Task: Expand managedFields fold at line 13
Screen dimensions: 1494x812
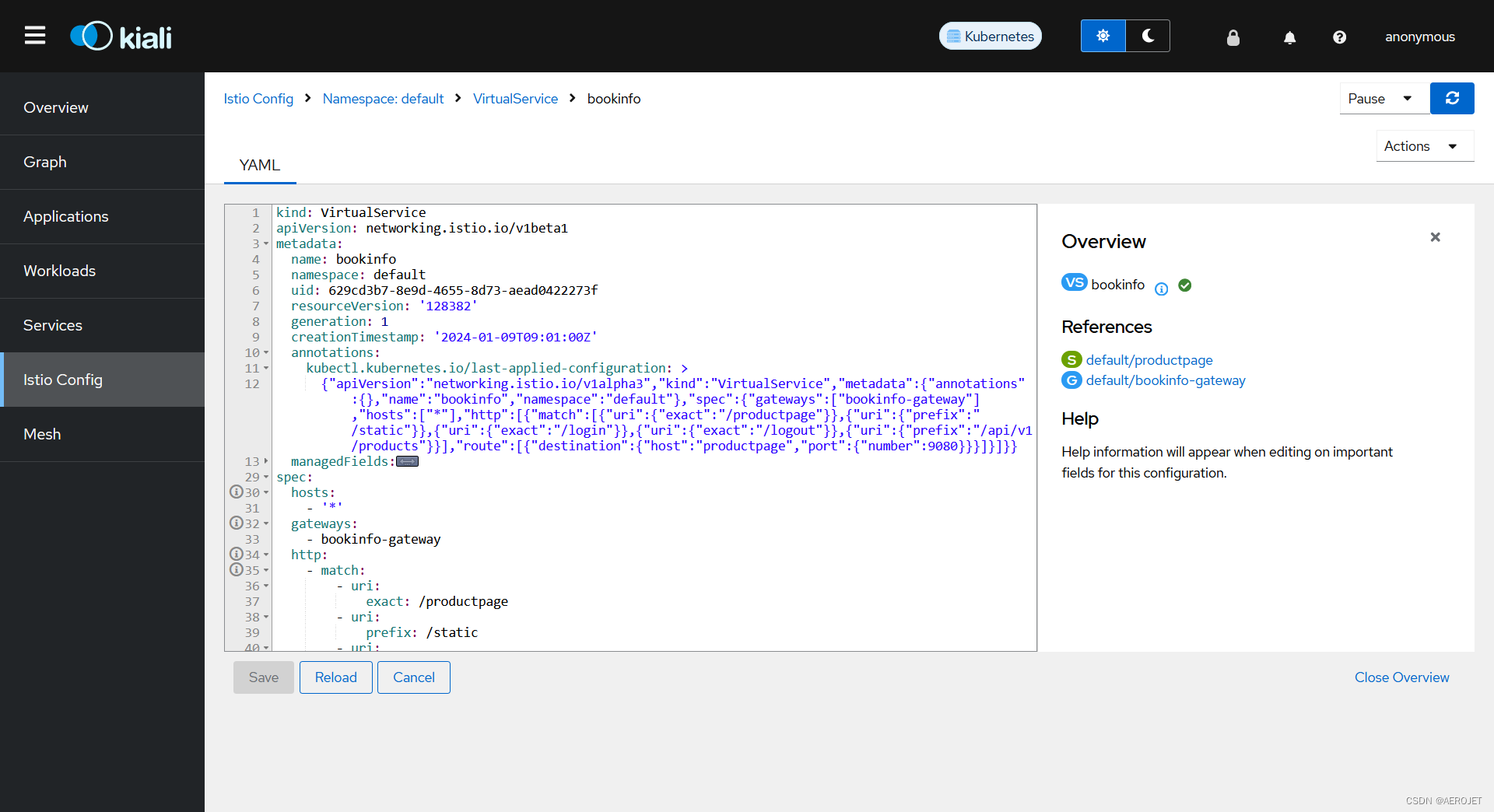Action: [x=266, y=461]
